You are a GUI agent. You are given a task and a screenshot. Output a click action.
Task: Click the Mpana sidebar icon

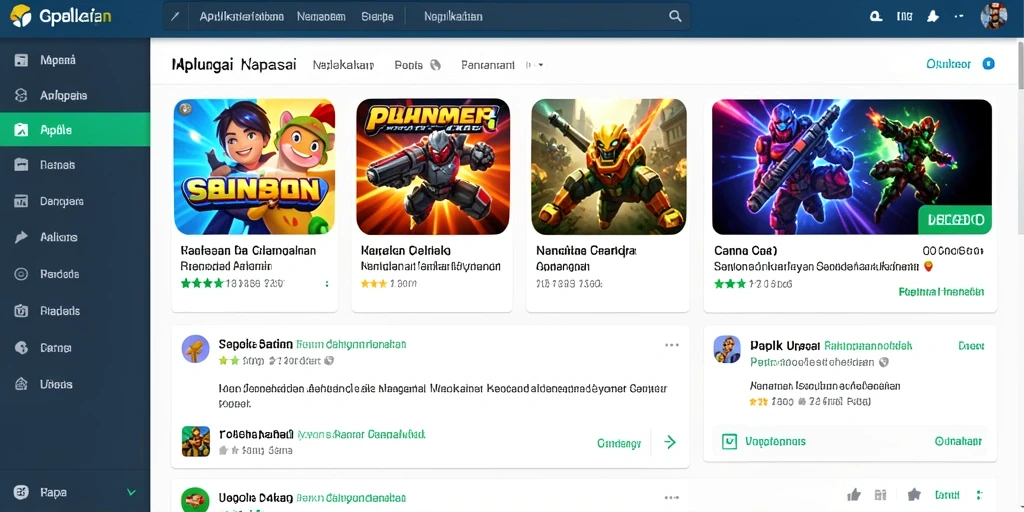(21, 60)
